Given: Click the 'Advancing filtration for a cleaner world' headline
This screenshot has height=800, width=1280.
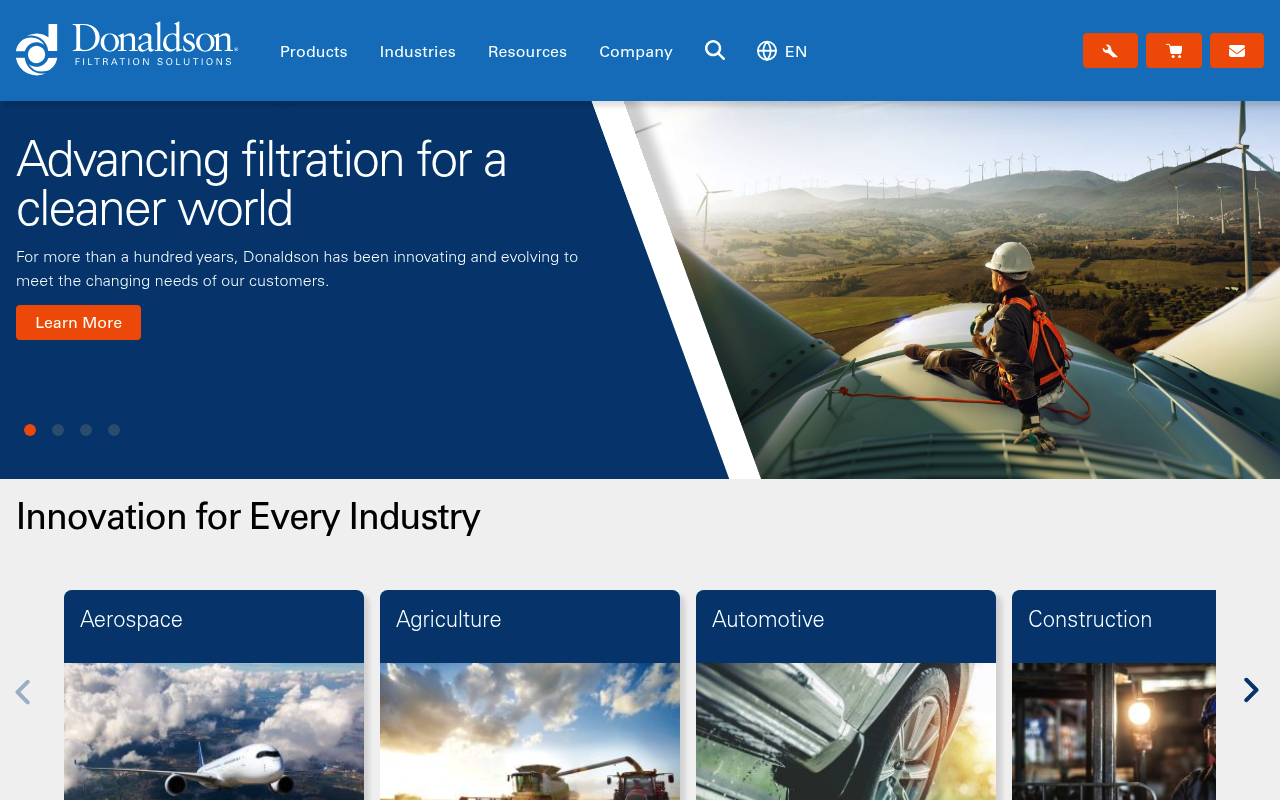Looking at the screenshot, I should click(262, 184).
